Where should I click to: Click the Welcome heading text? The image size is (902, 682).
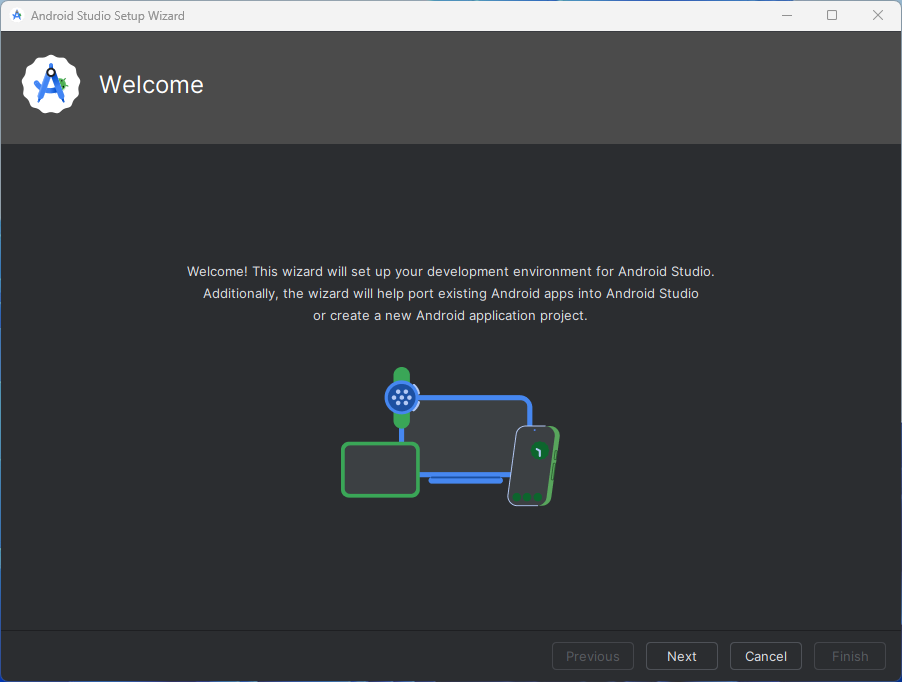(x=151, y=85)
